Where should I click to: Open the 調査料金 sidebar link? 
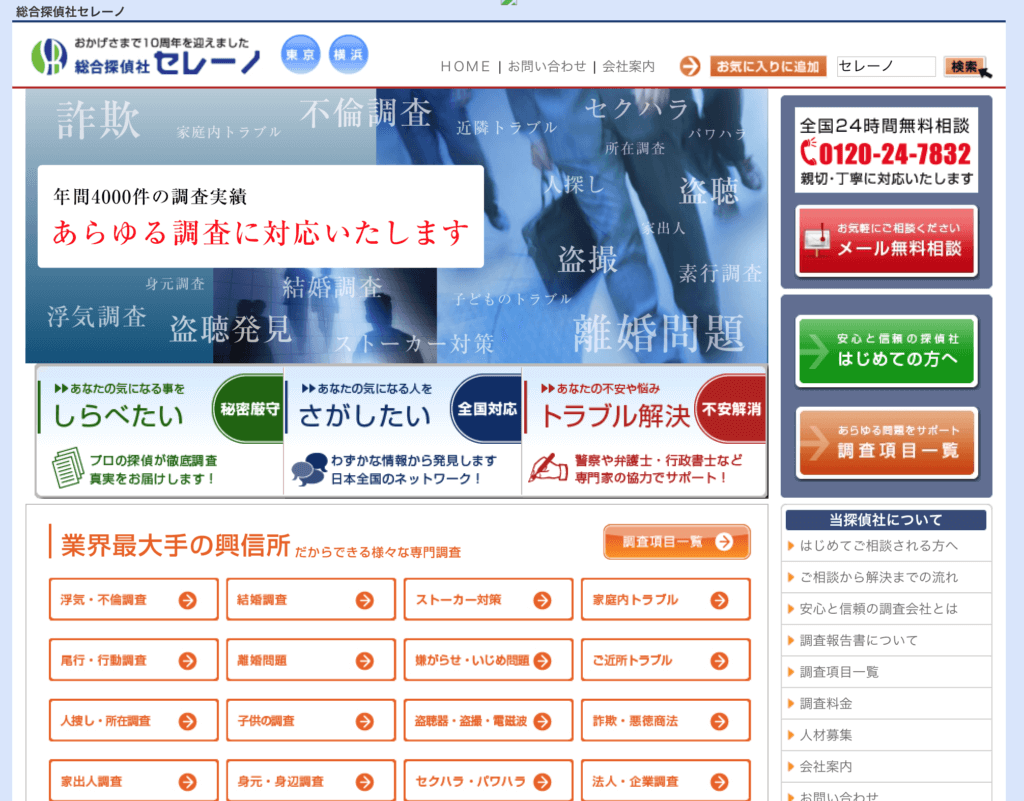pos(826,703)
